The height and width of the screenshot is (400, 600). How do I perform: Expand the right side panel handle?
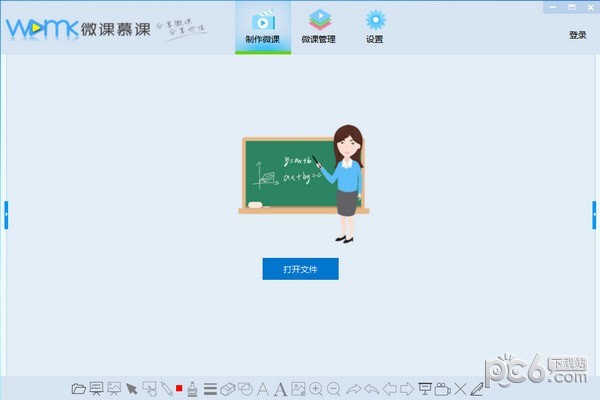[x=595, y=214]
